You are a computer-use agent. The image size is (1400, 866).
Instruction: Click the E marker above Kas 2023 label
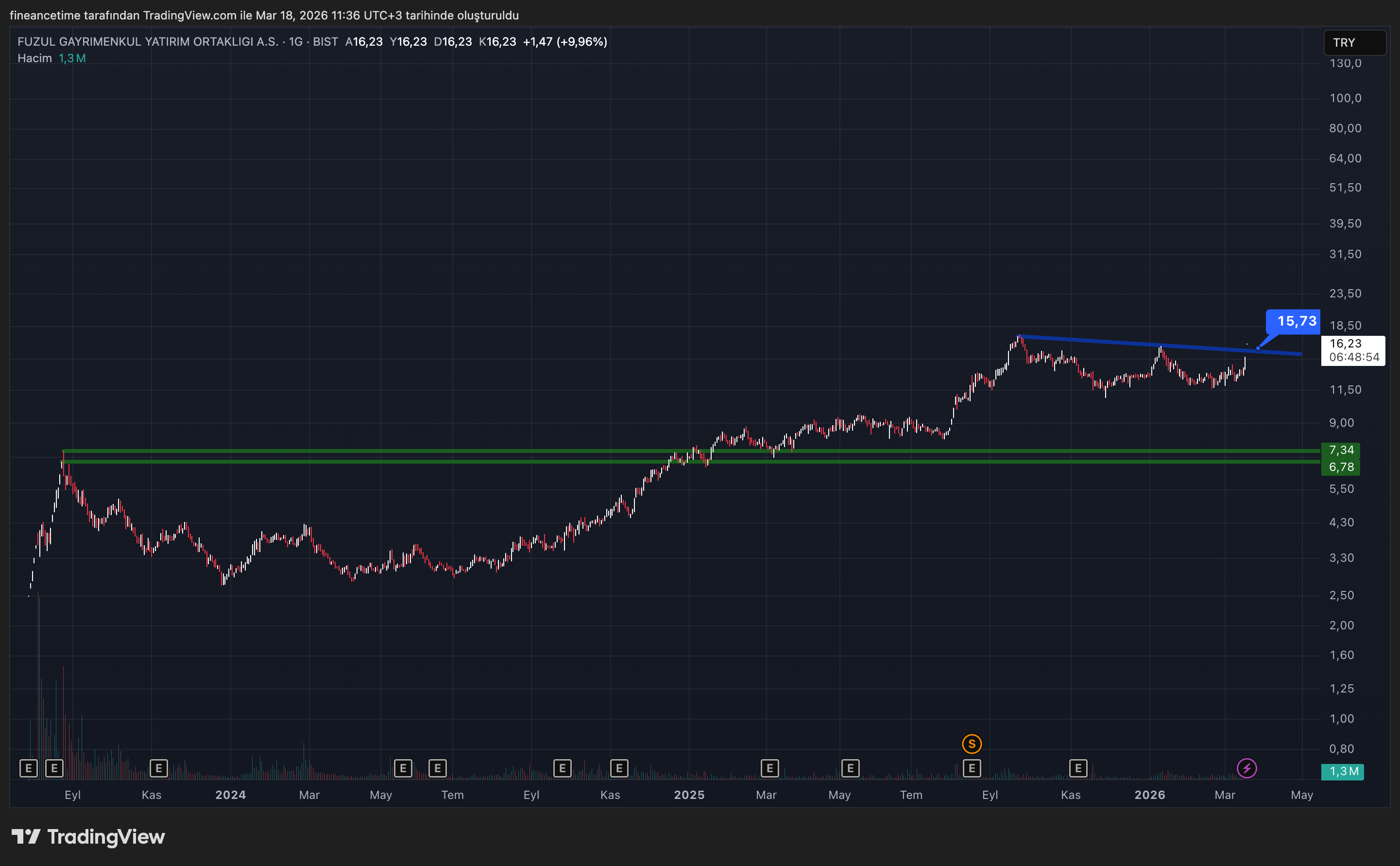click(158, 768)
